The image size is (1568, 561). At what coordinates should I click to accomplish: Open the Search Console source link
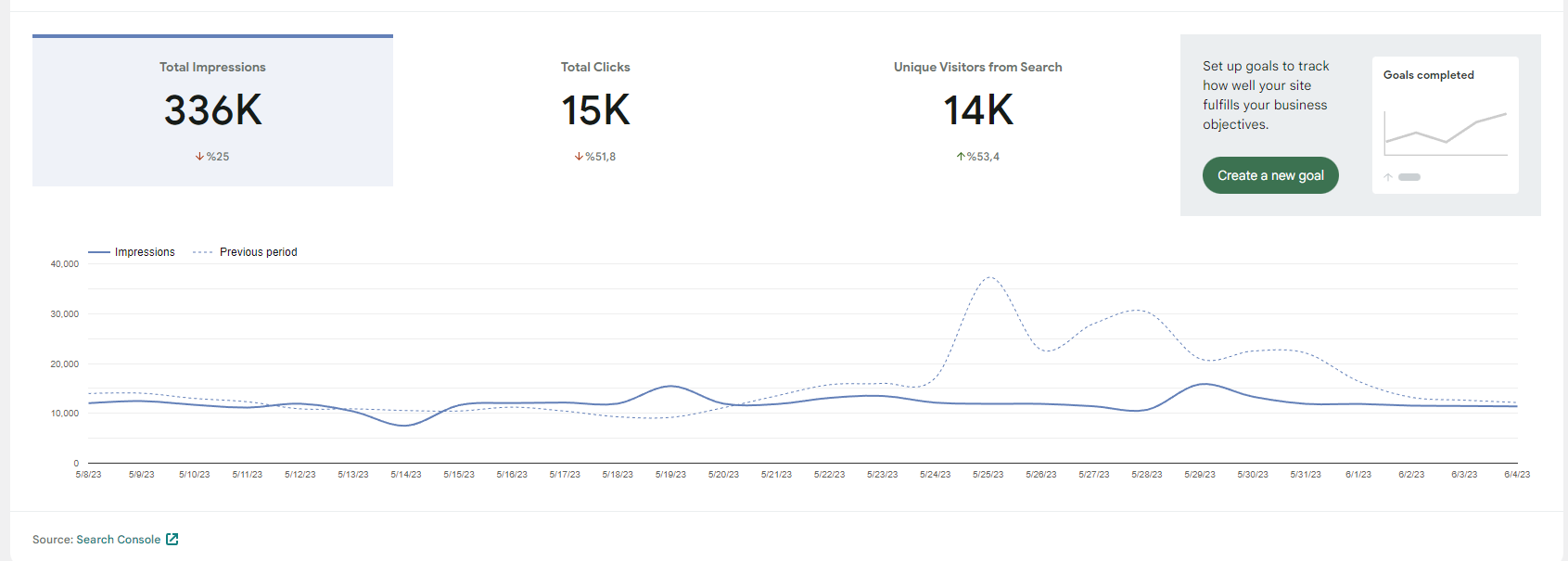coord(119,540)
